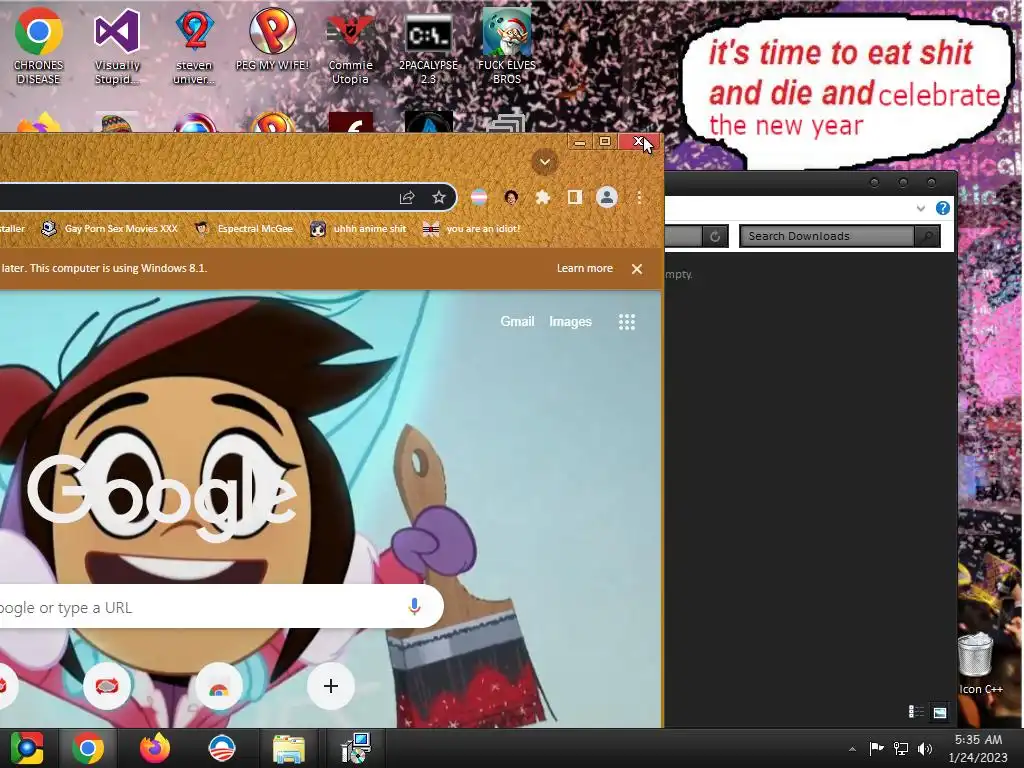The height and width of the screenshot is (768, 1024).
Task: Open the Visually Stupid desktop shortcut
Action: tap(117, 46)
